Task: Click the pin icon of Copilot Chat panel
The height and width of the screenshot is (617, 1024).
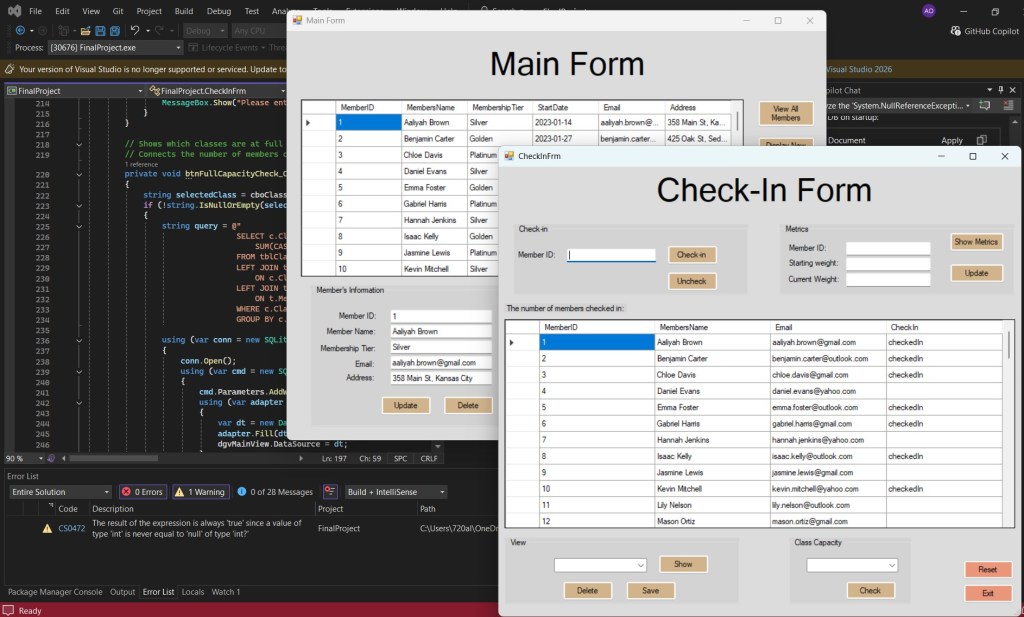Action: [x=1000, y=90]
